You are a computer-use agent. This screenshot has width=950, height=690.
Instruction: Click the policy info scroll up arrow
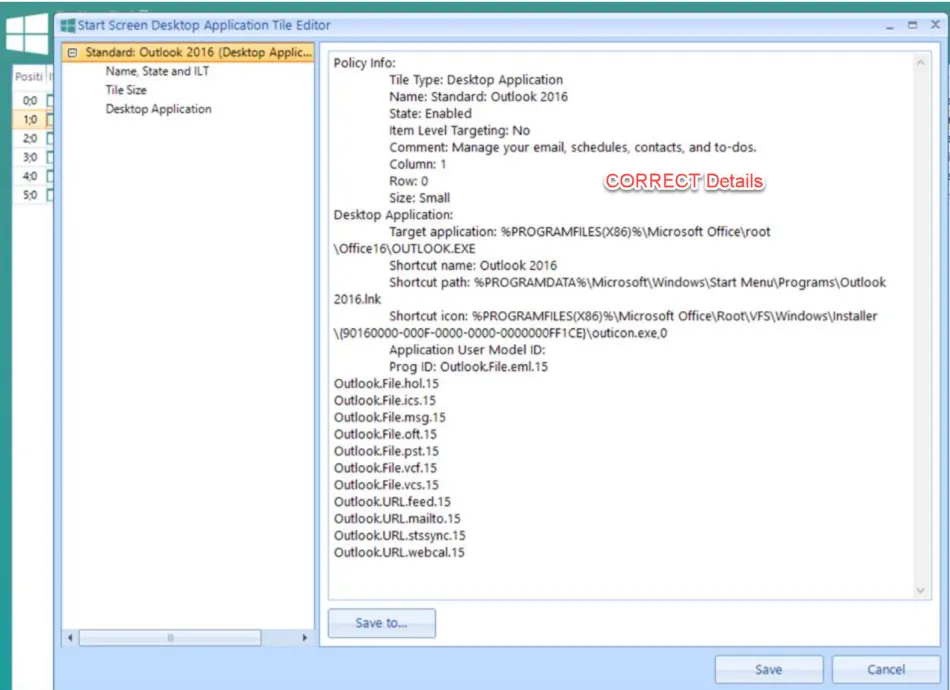click(922, 63)
